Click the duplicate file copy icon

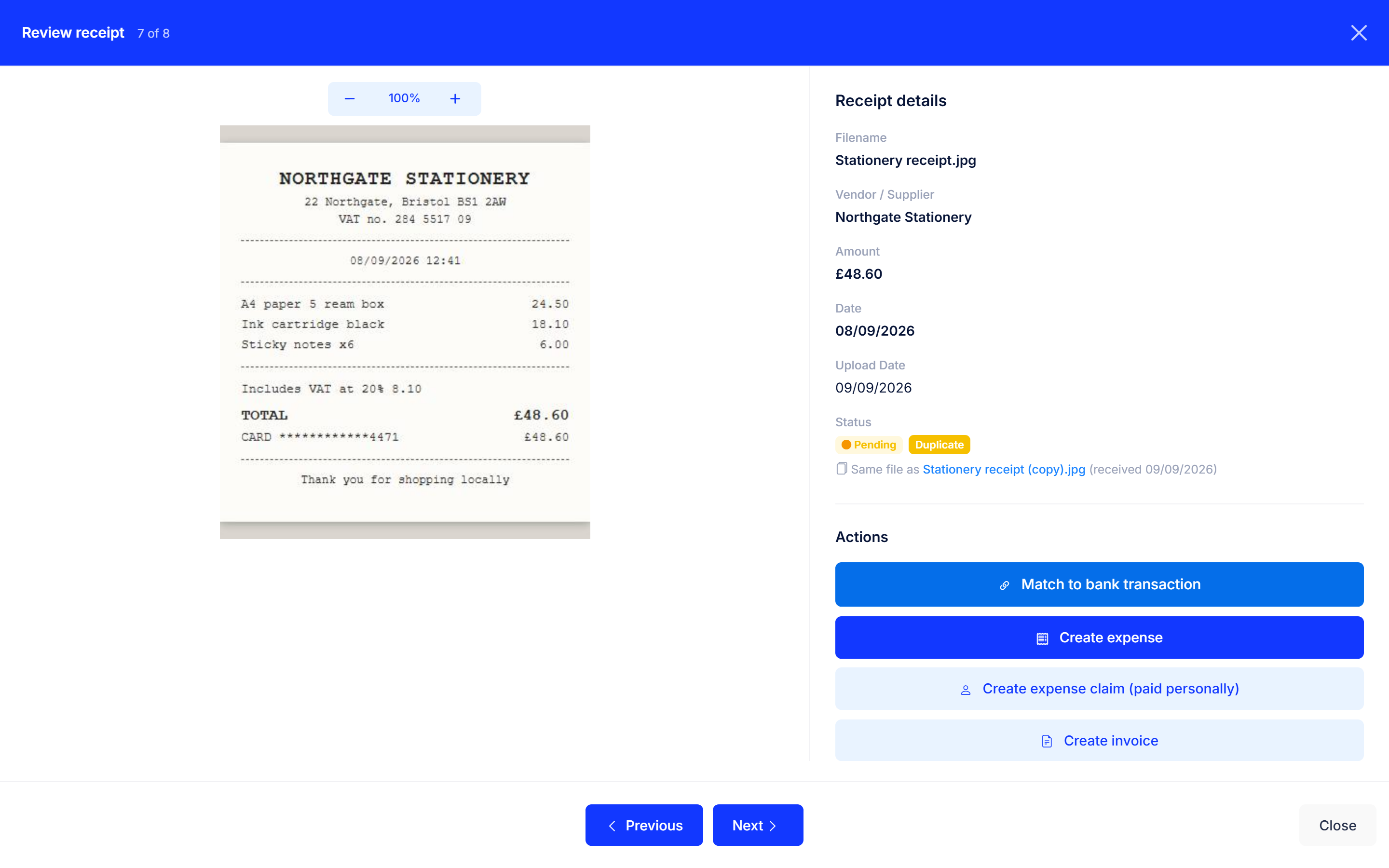tap(842, 468)
